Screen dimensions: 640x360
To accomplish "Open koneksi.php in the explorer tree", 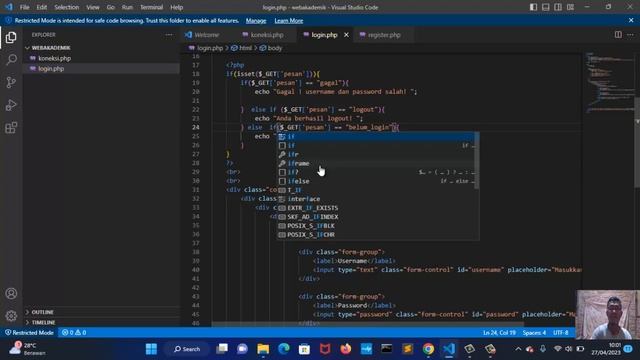I will (54, 58).
